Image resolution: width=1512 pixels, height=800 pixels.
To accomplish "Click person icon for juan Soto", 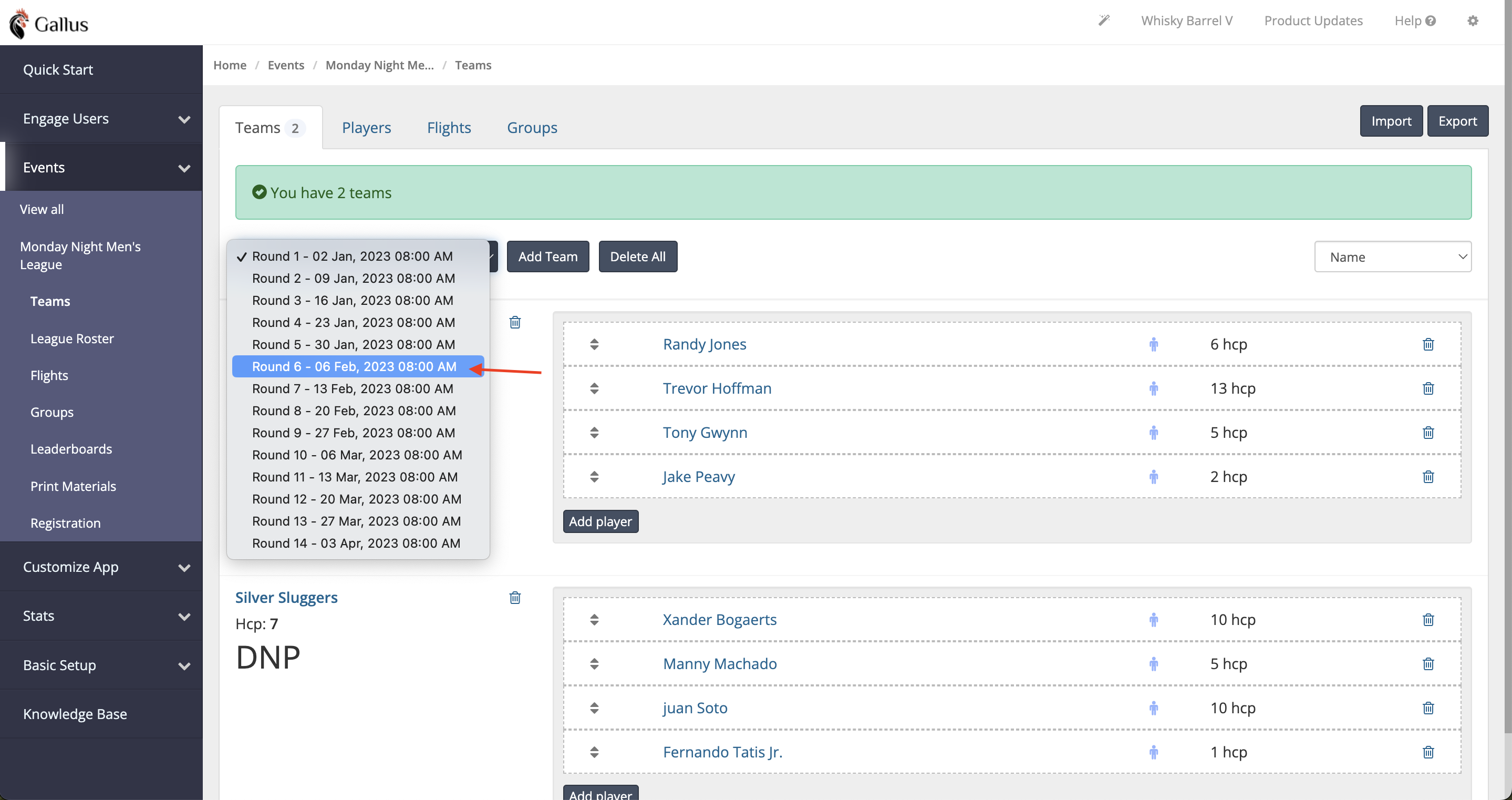I will [1153, 708].
